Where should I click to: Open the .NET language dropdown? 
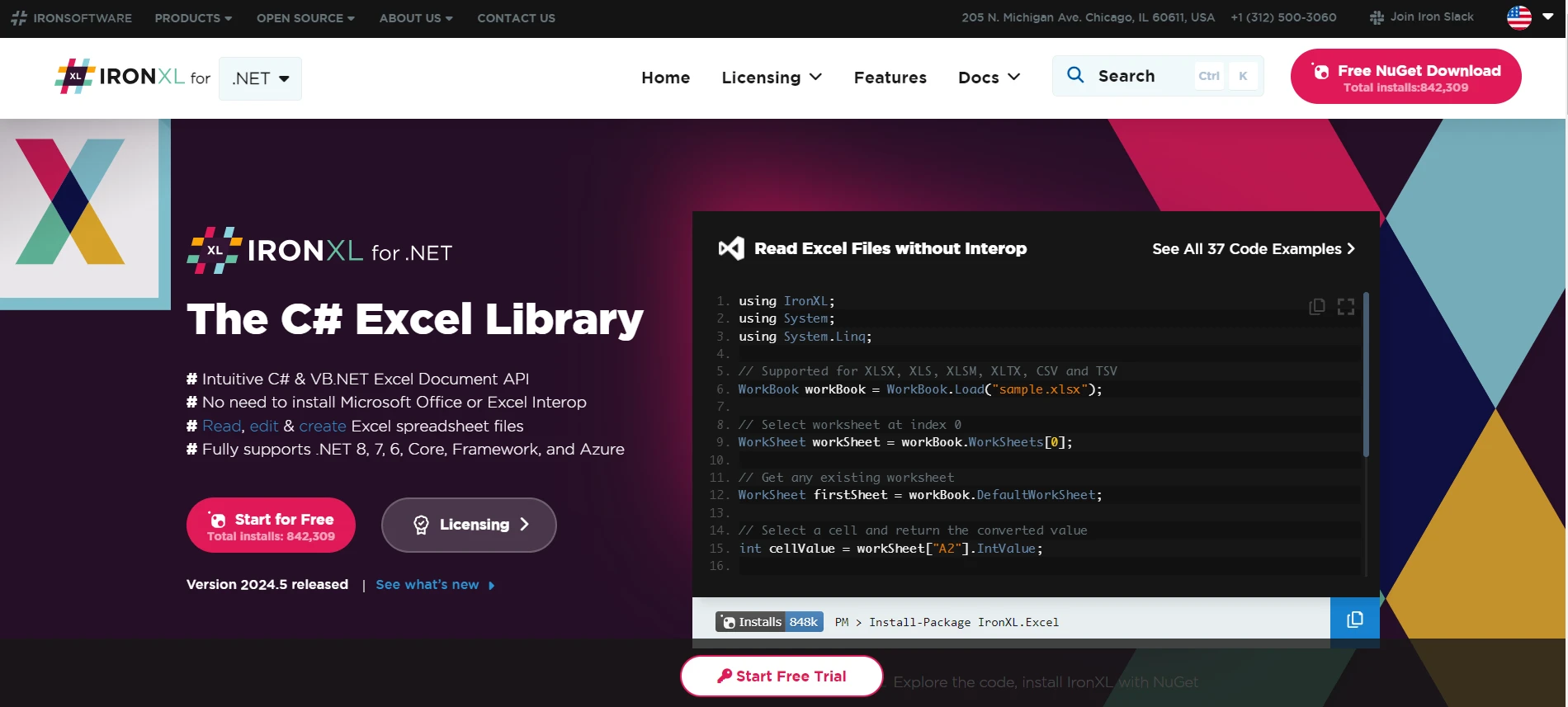[x=260, y=78]
